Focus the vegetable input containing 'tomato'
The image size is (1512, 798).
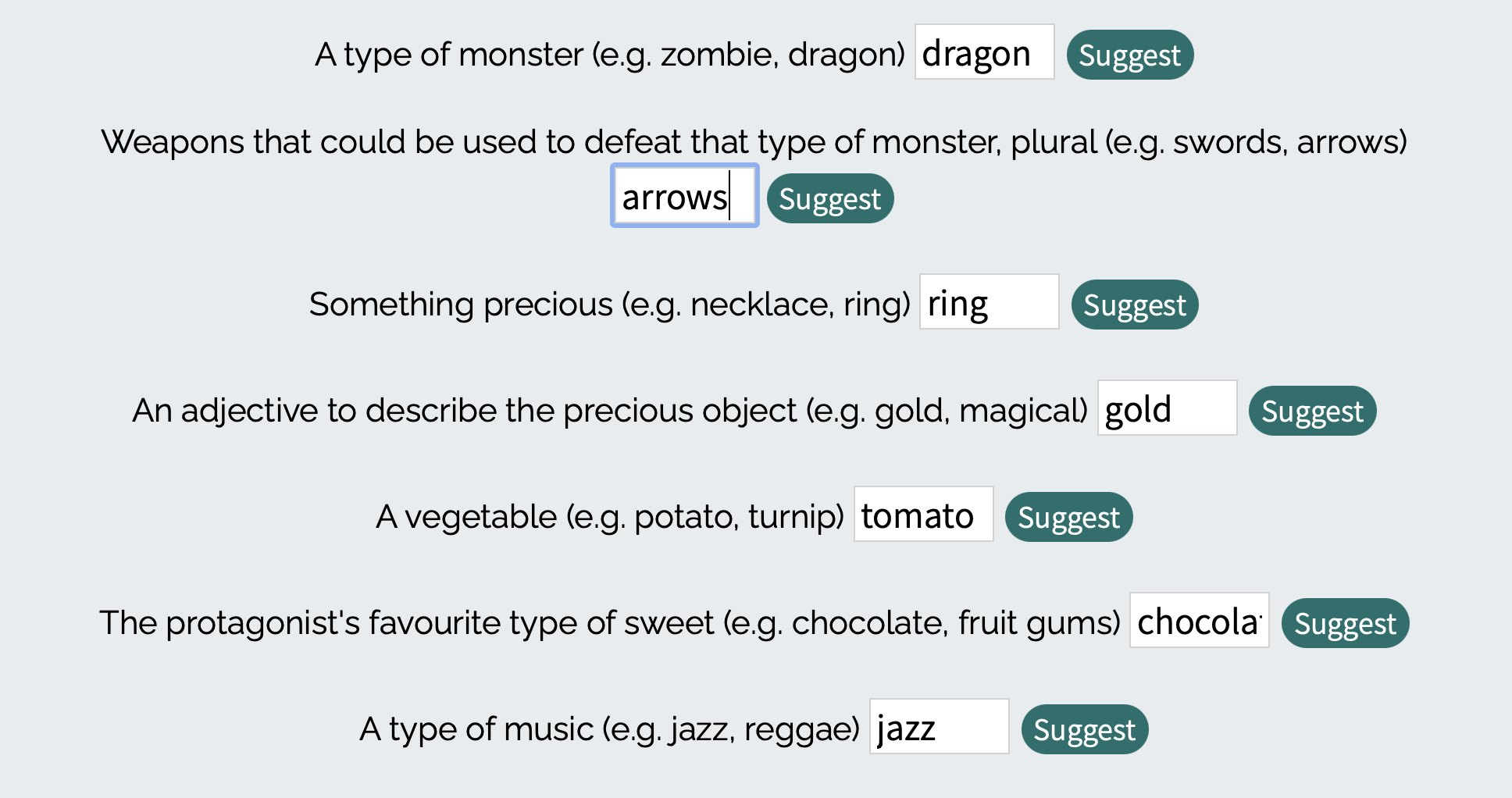923,515
